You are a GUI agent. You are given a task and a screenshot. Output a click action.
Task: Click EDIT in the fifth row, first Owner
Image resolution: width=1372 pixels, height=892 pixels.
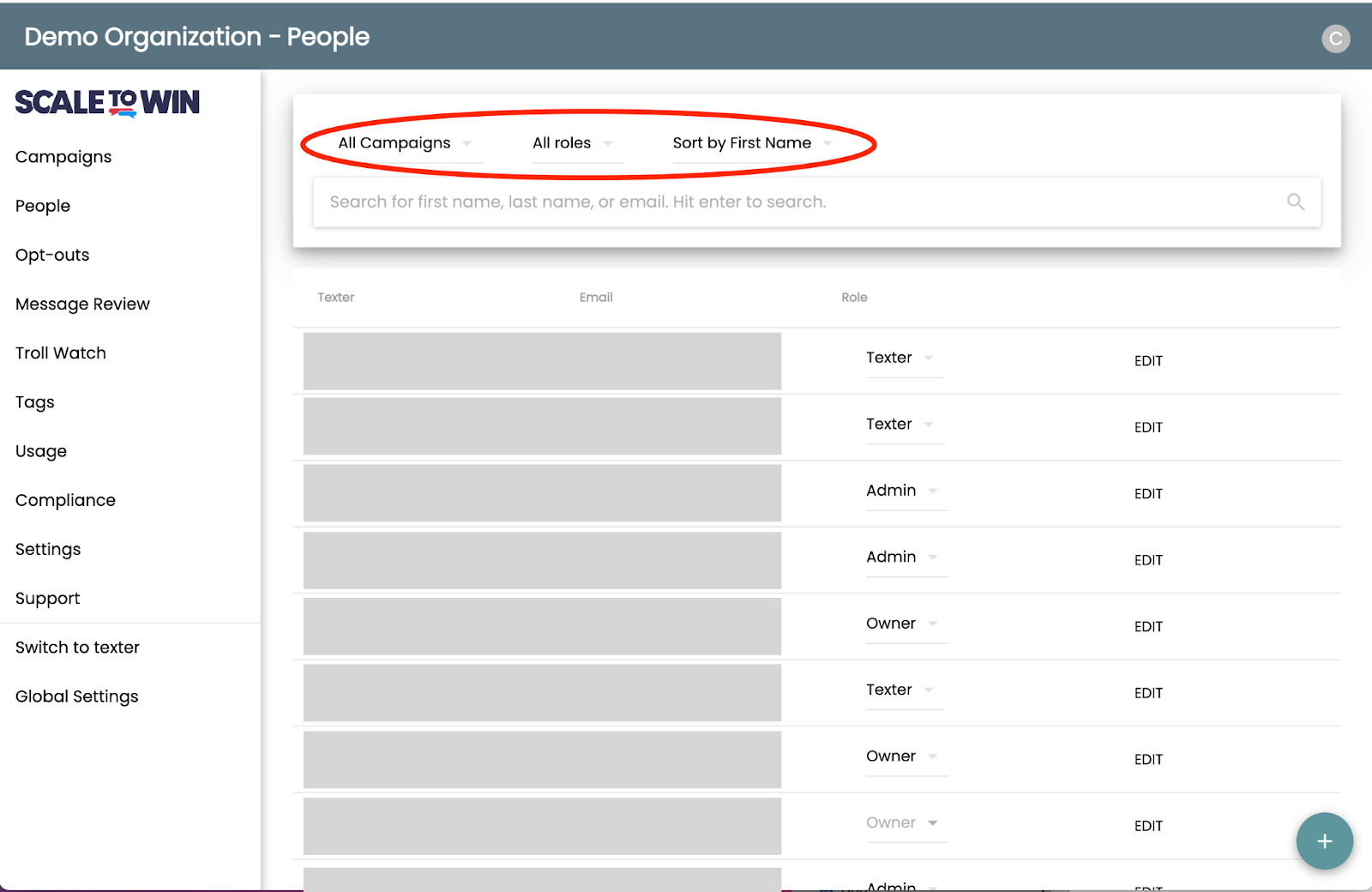1148,627
